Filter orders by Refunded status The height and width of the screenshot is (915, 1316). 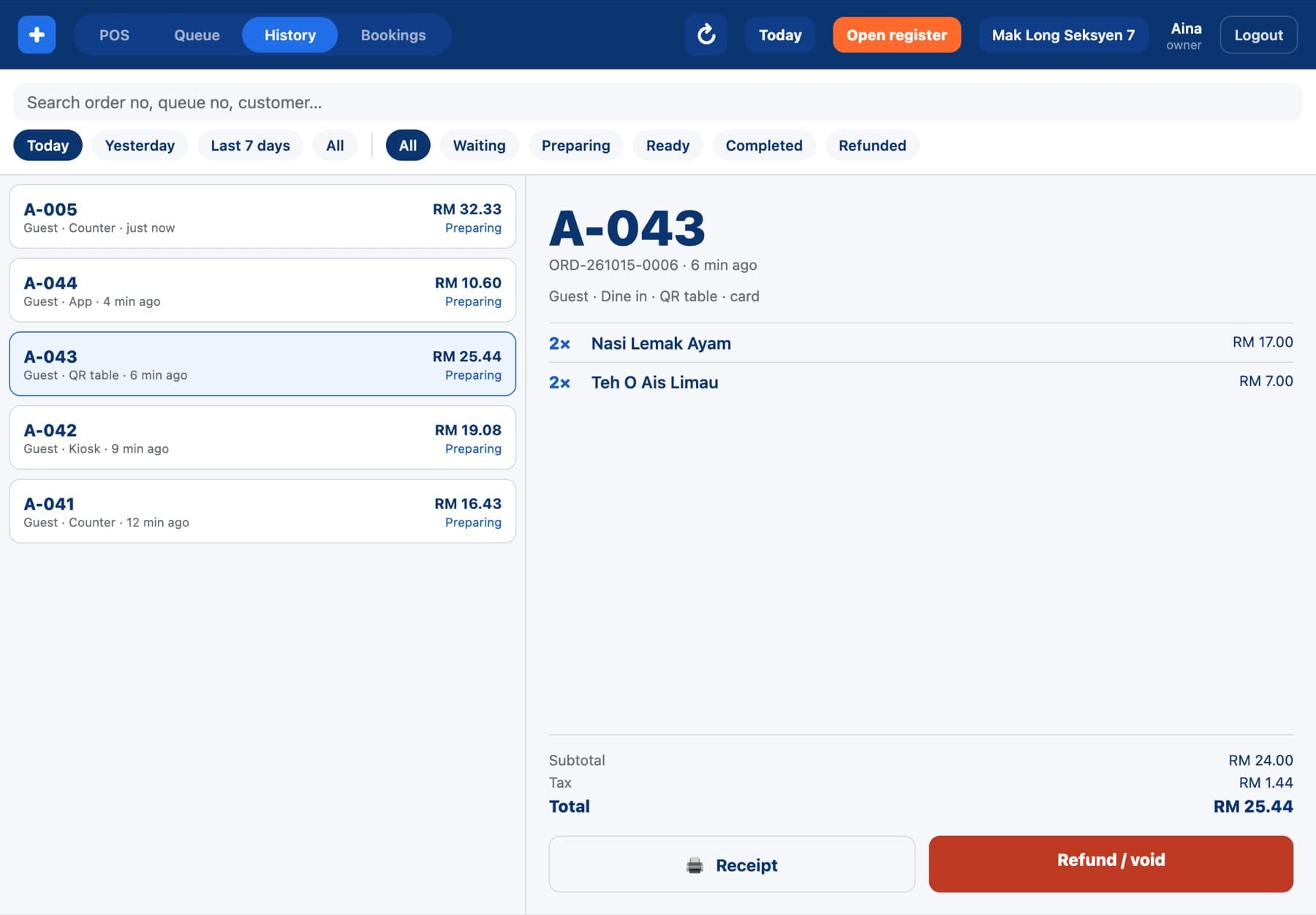click(x=872, y=145)
